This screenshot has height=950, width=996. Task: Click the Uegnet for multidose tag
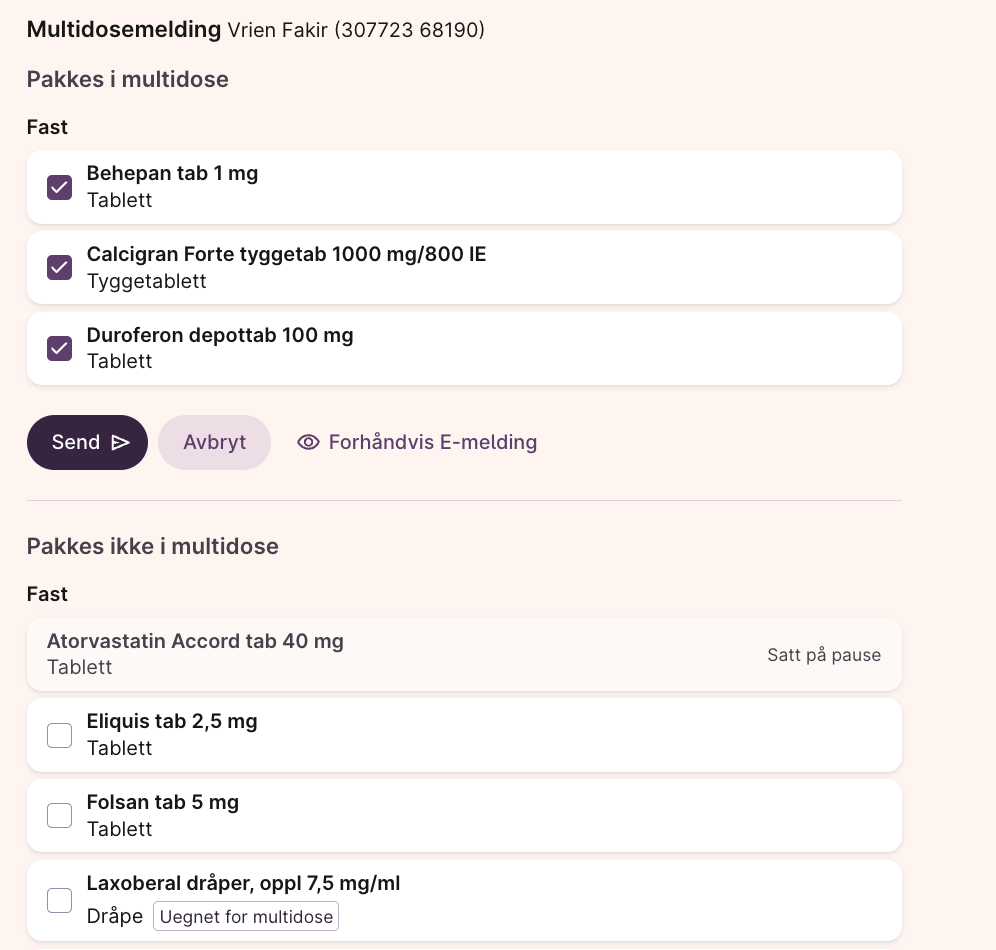tap(245, 917)
